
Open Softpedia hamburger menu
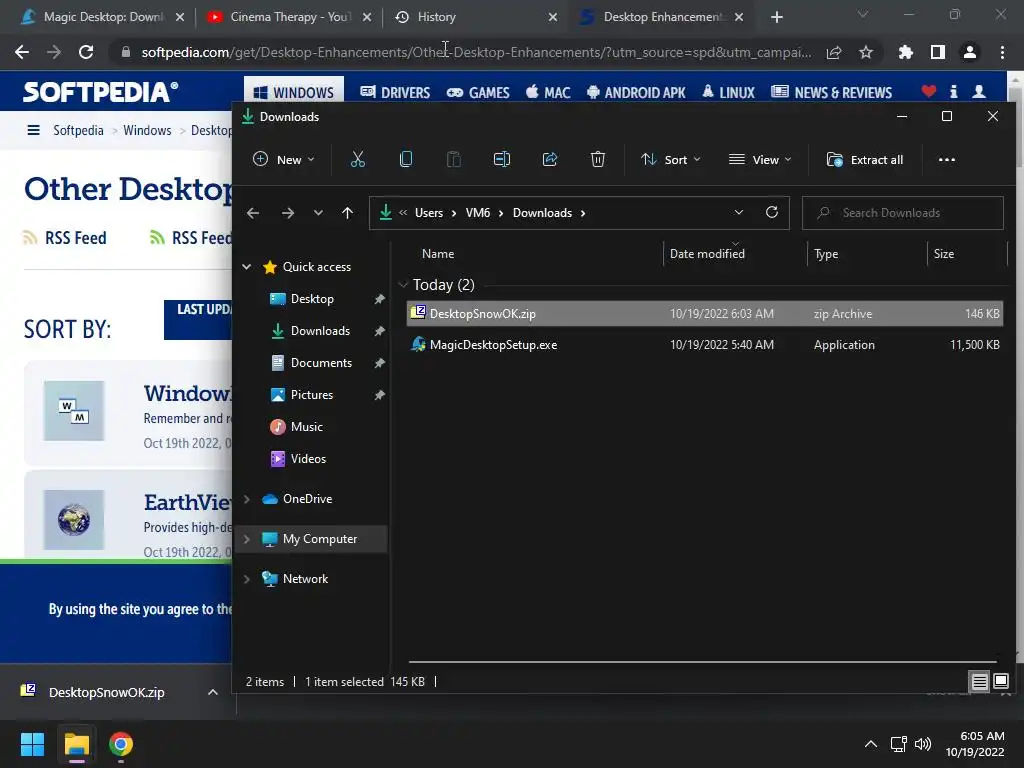coord(33,130)
